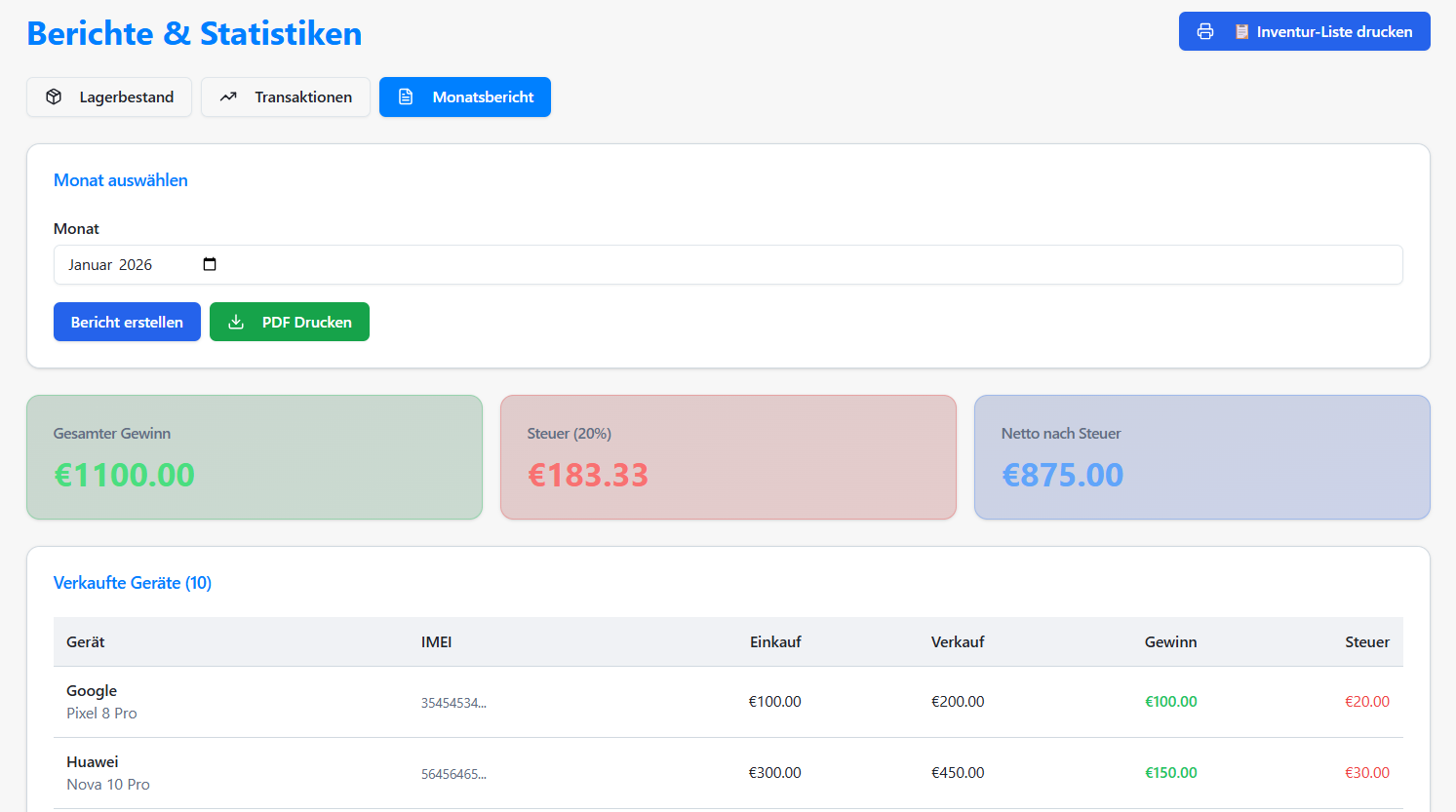Select the Huawei Nova 10 Pro device name
1456x812 pixels.
108,773
